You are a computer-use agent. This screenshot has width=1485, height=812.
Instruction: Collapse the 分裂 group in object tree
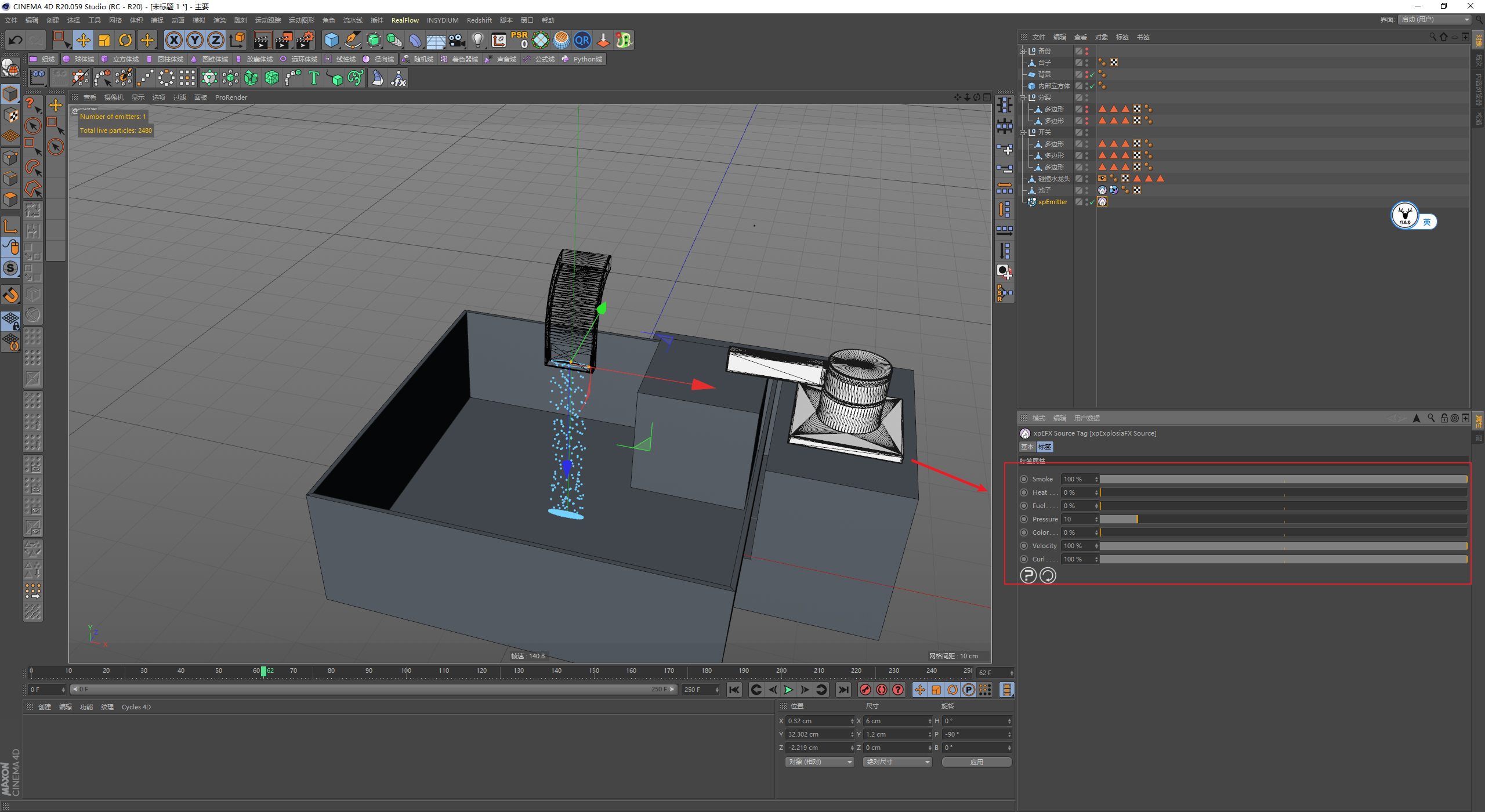1023,97
